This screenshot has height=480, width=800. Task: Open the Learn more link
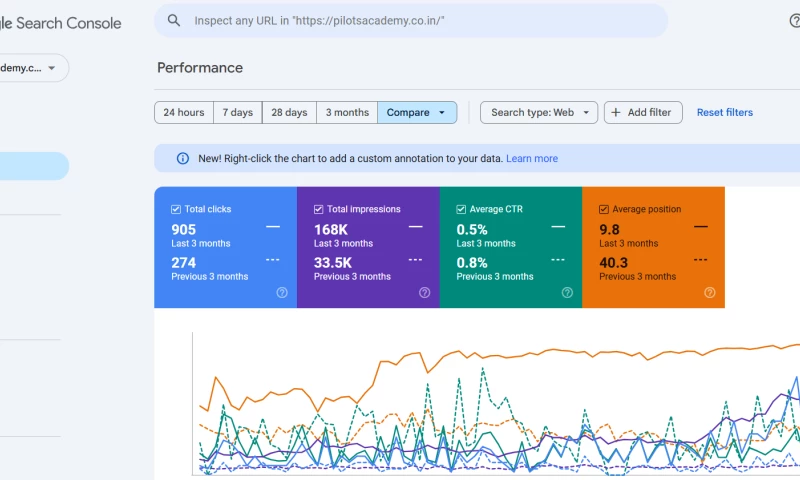532,158
